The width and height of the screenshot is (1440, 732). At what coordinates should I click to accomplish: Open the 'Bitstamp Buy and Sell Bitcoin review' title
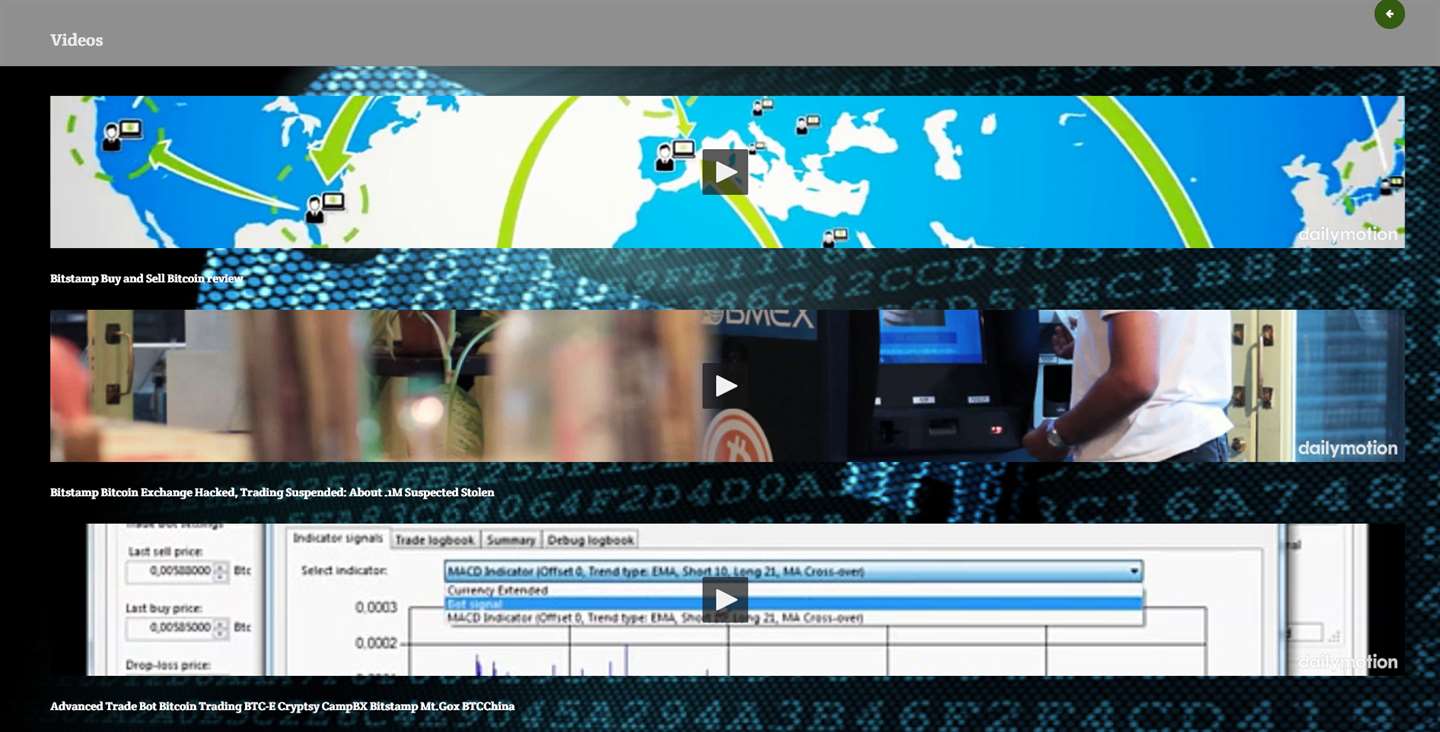pyautogui.click(x=147, y=278)
